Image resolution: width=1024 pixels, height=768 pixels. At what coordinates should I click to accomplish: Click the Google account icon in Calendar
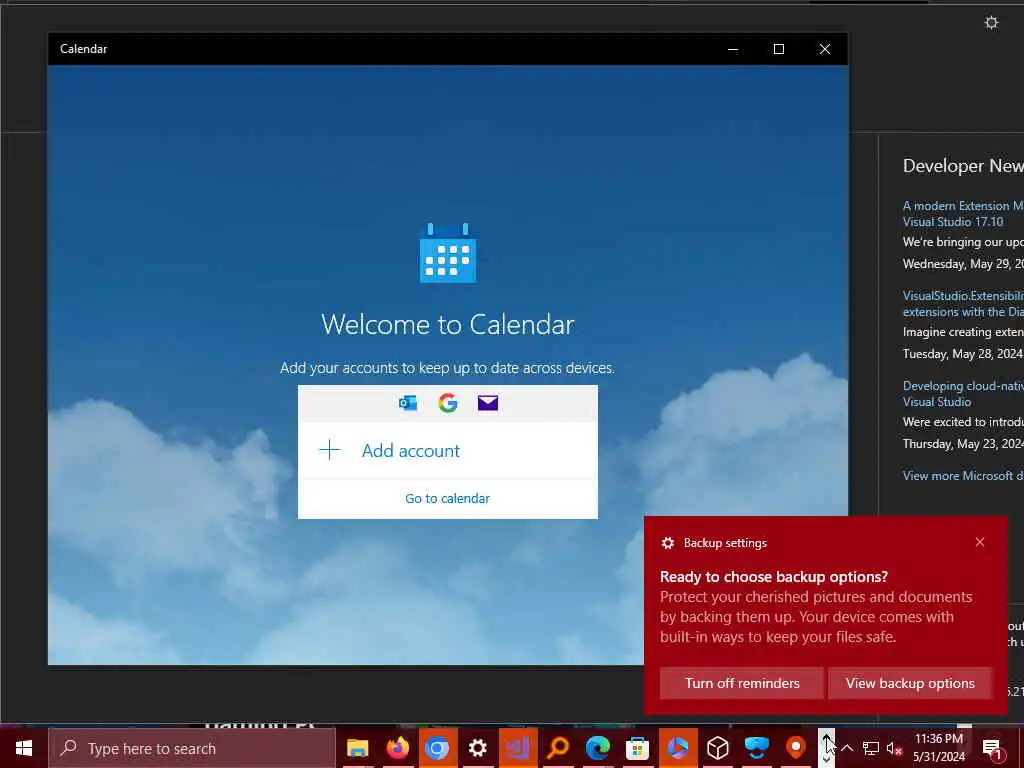448,403
